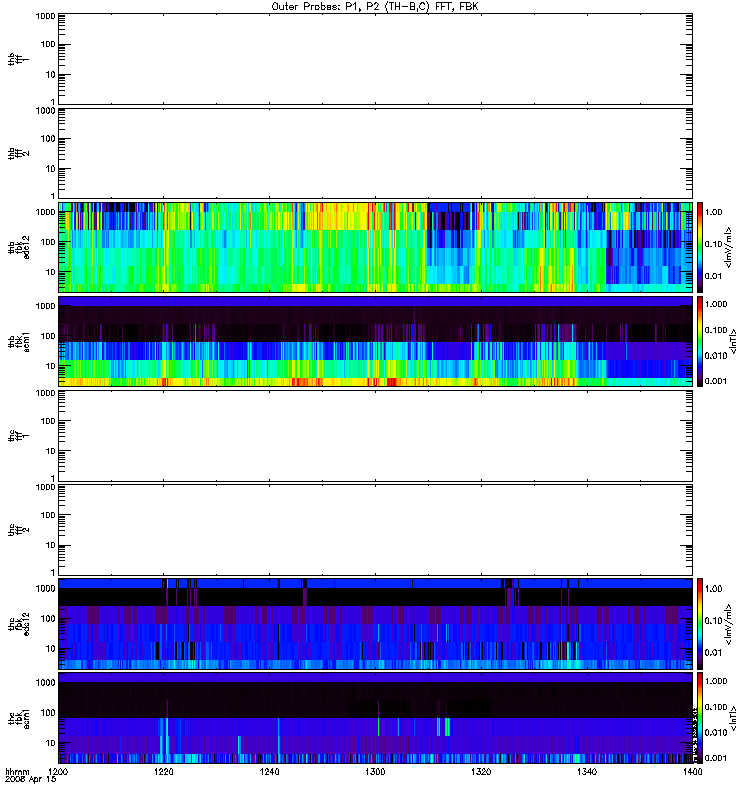Click the empty thc fff 2 plot panel
Screen dimensions: 750x800
pos(375,530)
